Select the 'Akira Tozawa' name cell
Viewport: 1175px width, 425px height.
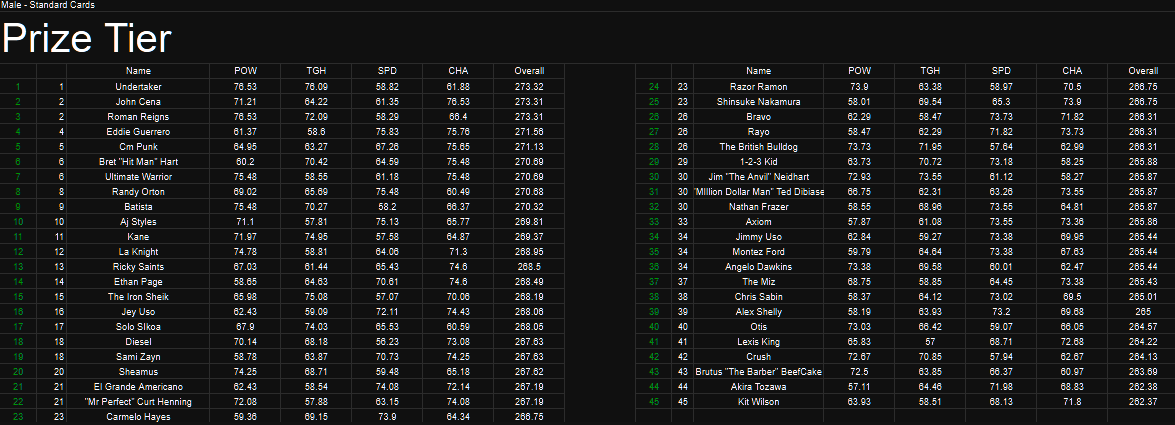coord(758,387)
